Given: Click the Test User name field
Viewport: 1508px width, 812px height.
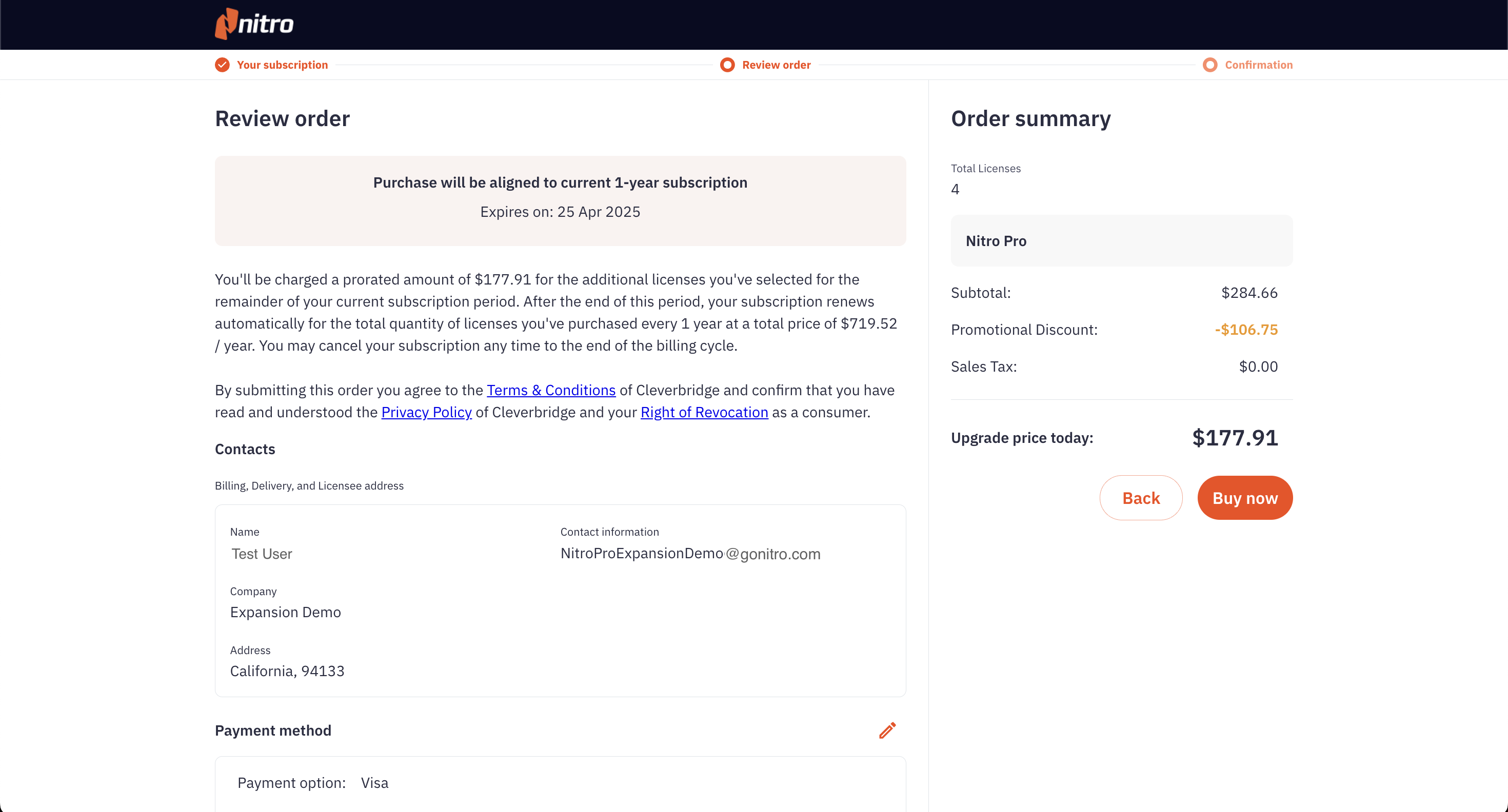Looking at the screenshot, I should point(262,554).
